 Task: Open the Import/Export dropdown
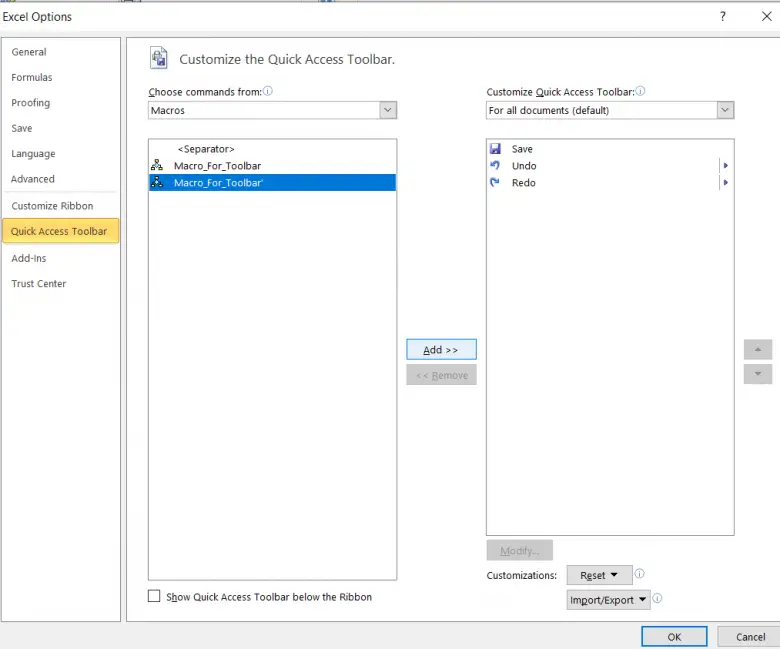click(x=609, y=600)
